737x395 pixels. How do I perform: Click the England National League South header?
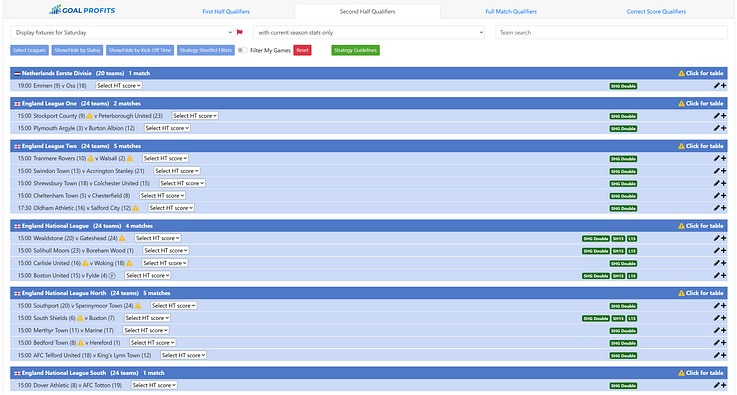click(368, 373)
